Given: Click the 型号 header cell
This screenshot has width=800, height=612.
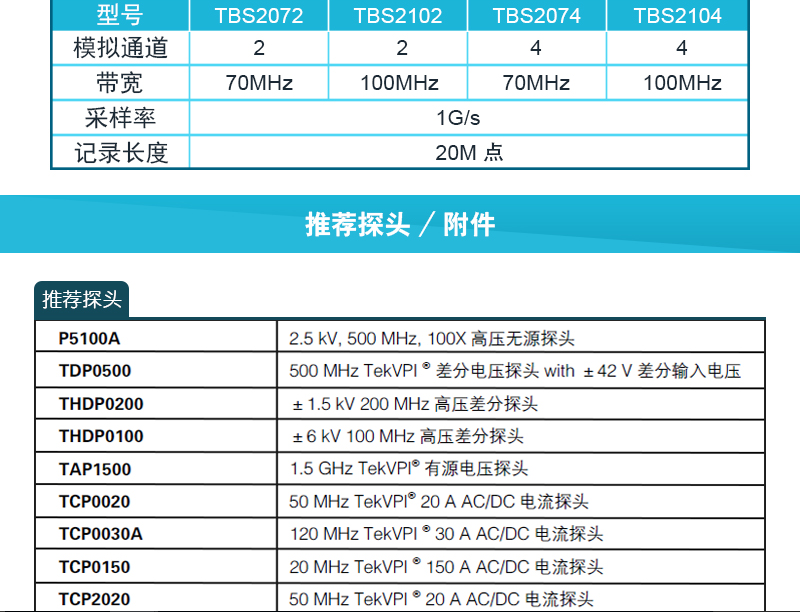Looking at the screenshot, I should 120,15.
